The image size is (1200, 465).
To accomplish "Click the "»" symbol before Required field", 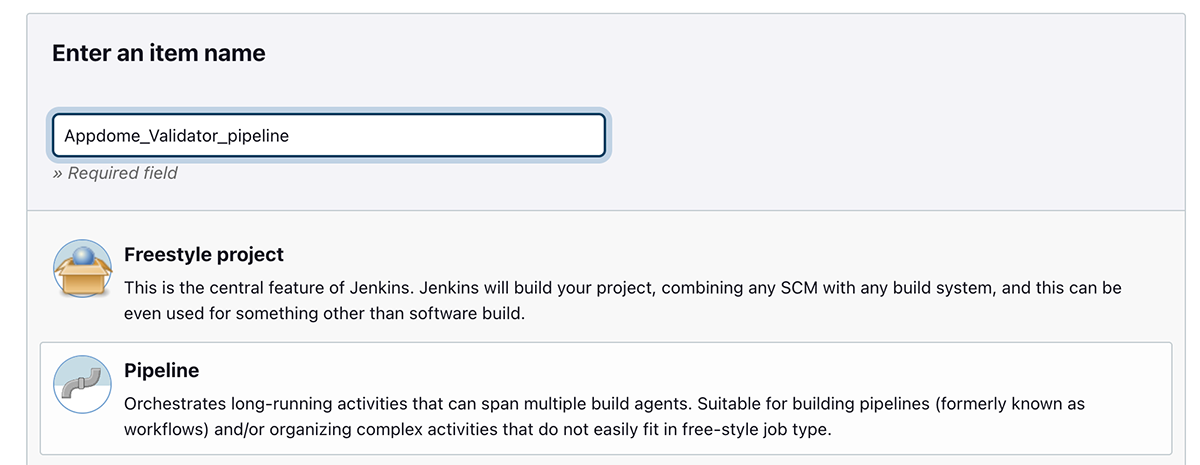I will pyautogui.click(x=58, y=173).
